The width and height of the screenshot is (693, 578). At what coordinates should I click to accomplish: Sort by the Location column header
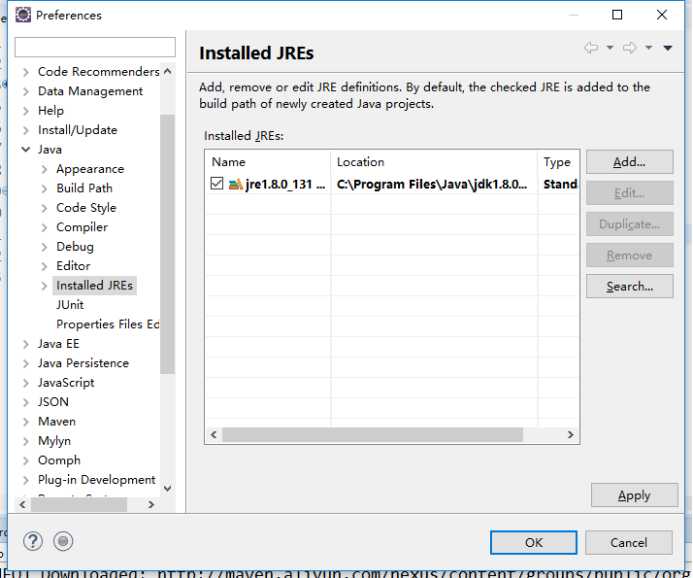coord(434,162)
